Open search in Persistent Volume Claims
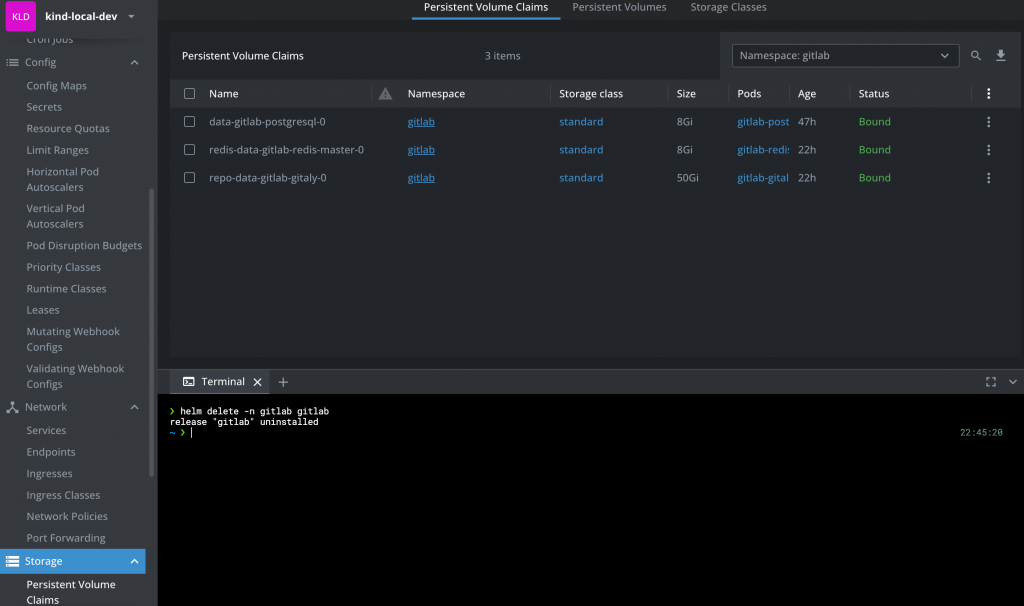This screenshot has width=1024, height=606. pos(976,56)
